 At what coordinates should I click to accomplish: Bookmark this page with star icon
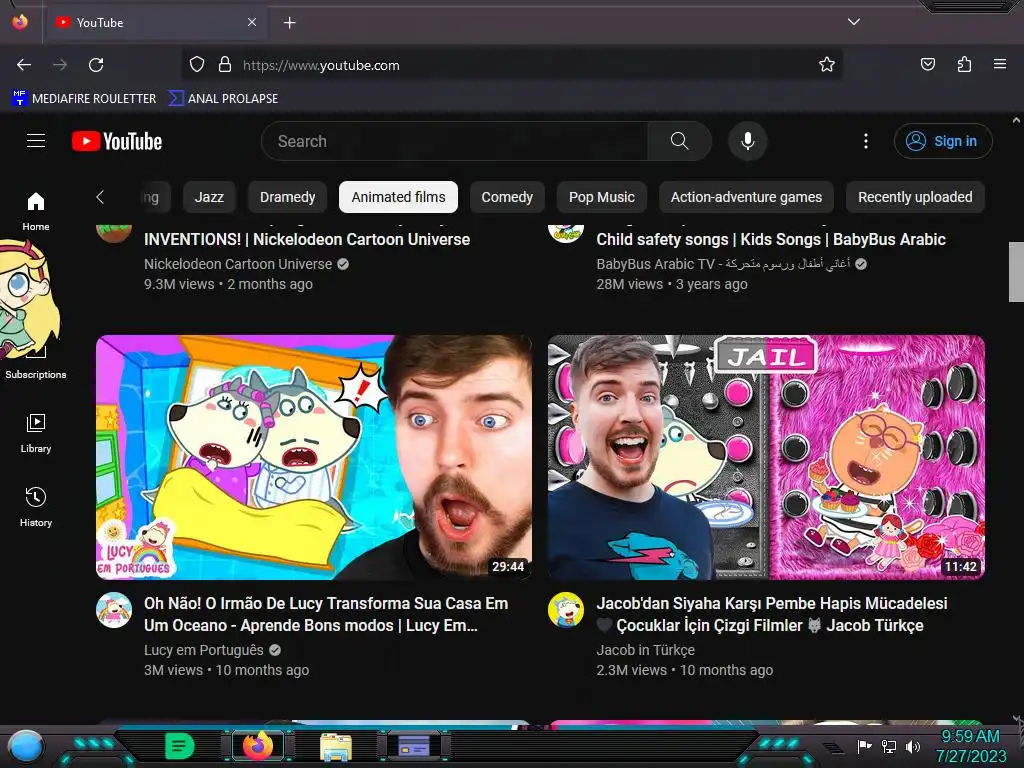pos(827,65)
